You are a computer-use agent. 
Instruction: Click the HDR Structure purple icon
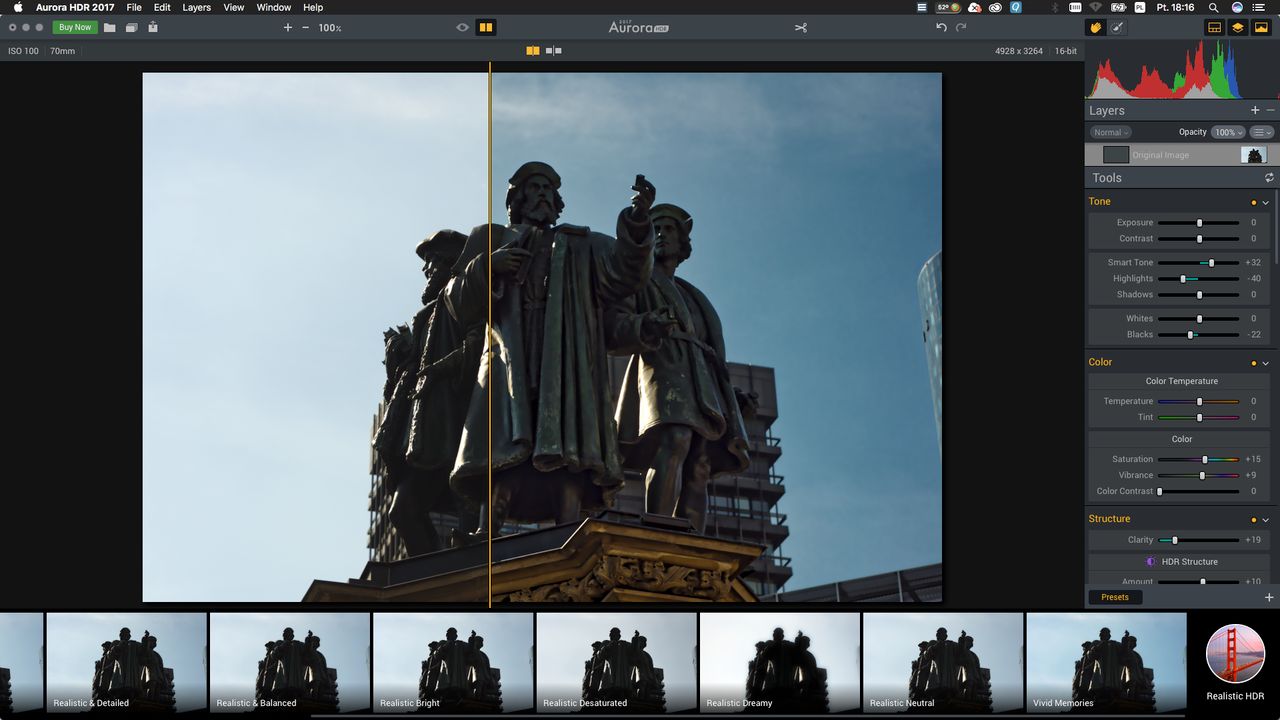point(1151,562)
